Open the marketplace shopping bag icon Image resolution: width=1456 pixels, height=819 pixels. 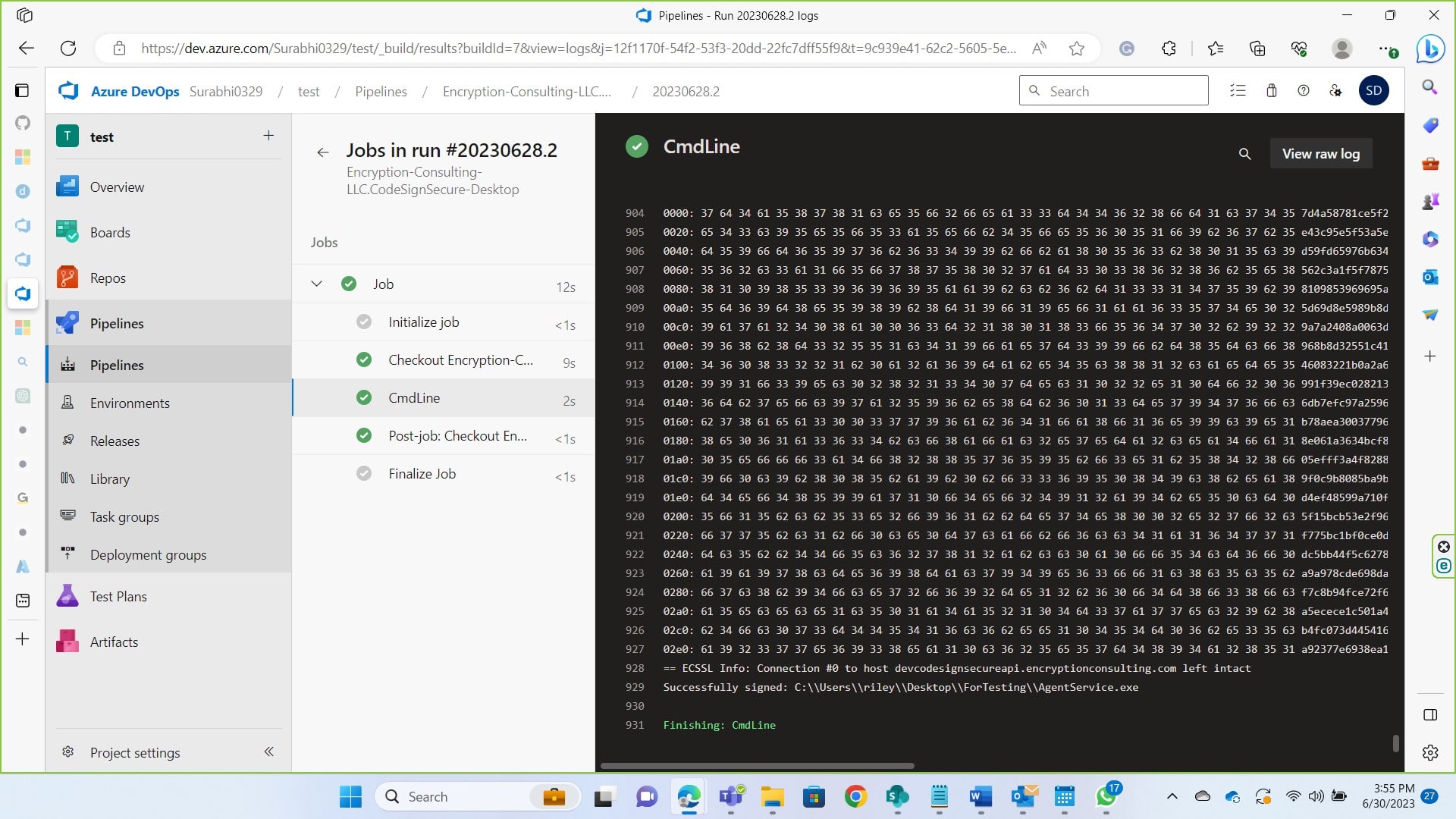(x=1272, y=91)
